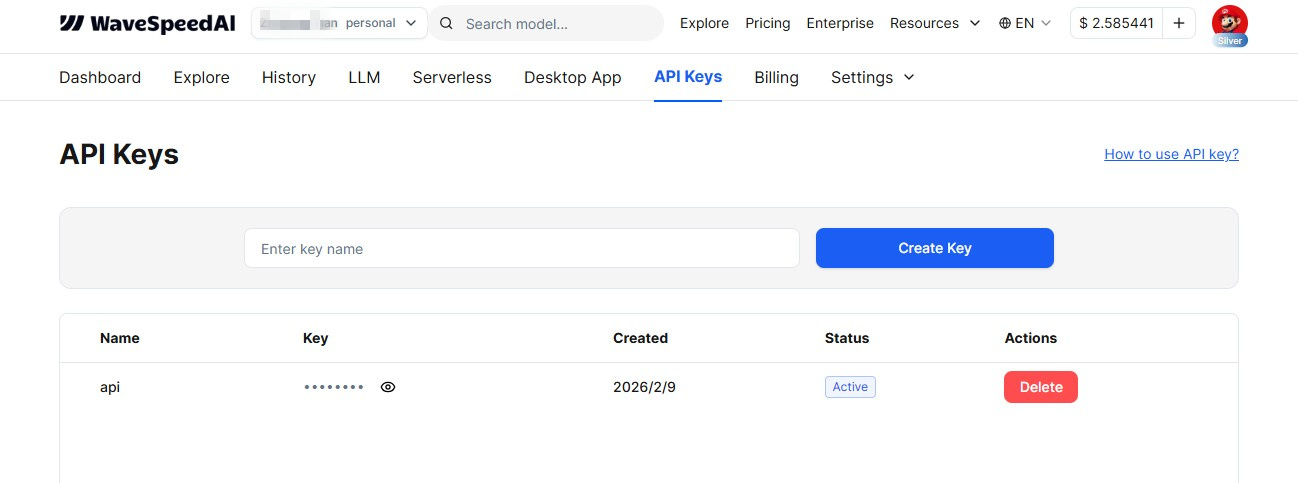
Task: Expand the Settings tab dropdown
Action: tap(873, 77)
